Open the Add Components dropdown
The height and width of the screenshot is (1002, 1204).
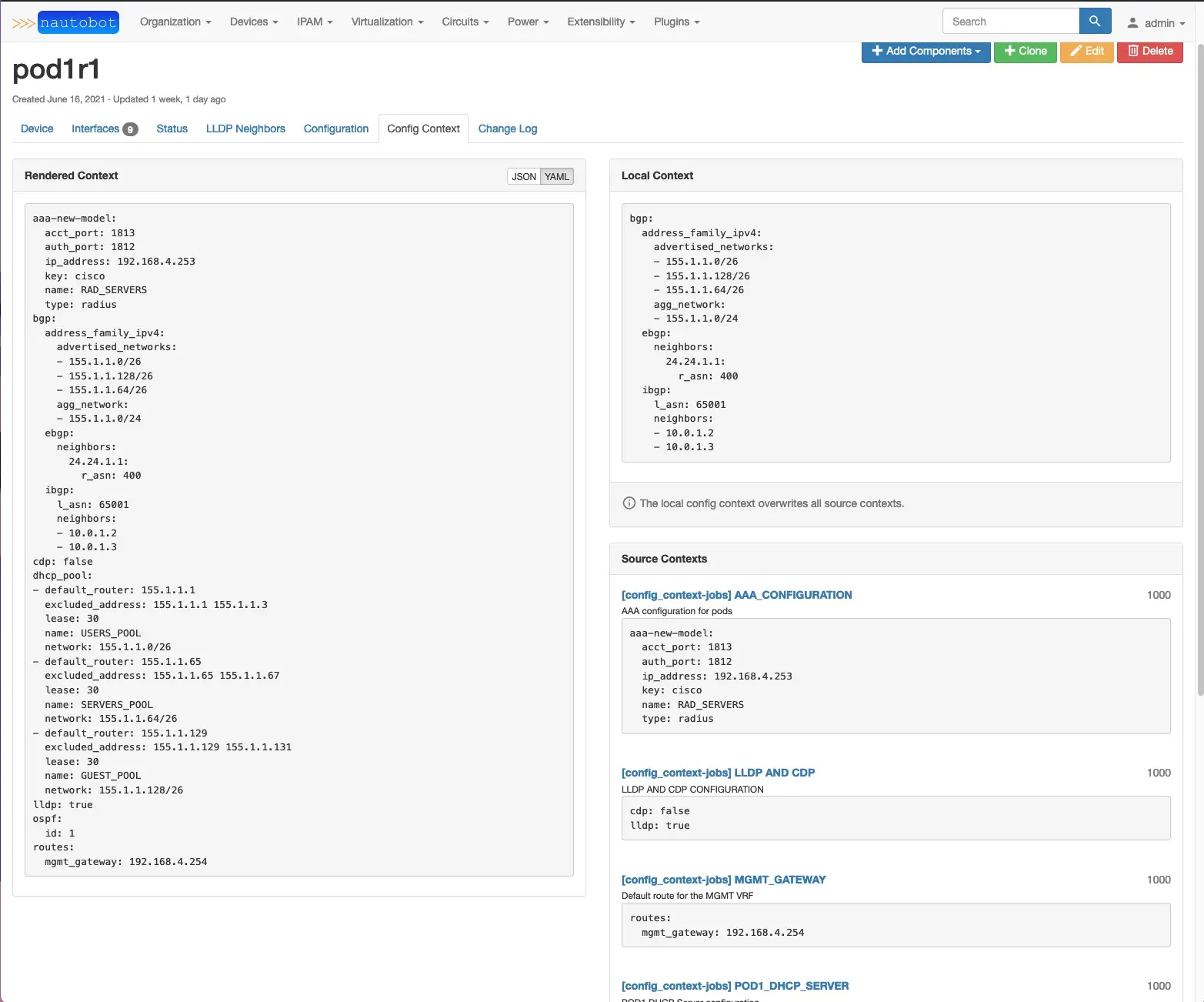[x=926, y=51]
